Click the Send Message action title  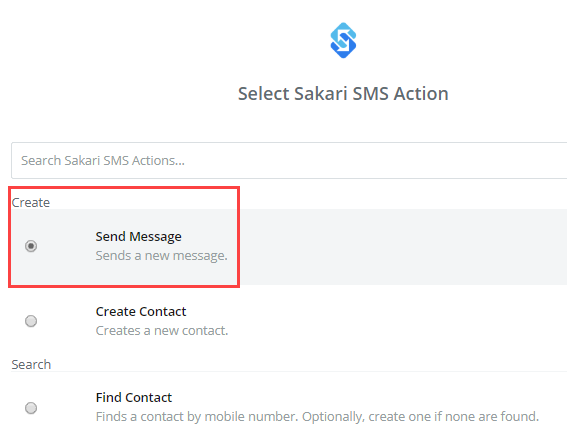click(138, 237)
